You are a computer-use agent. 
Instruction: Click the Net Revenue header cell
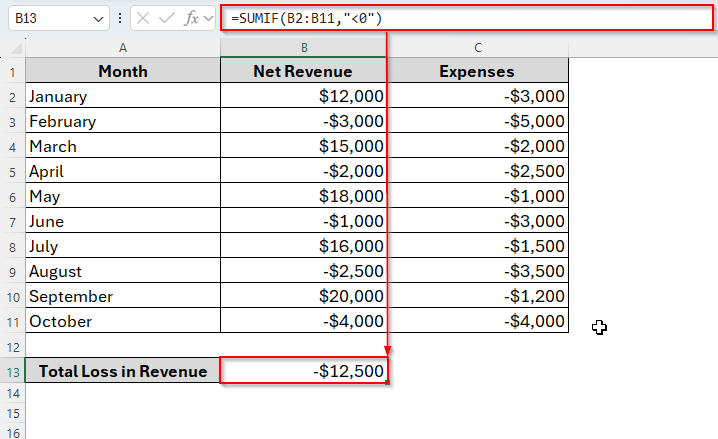304,72
